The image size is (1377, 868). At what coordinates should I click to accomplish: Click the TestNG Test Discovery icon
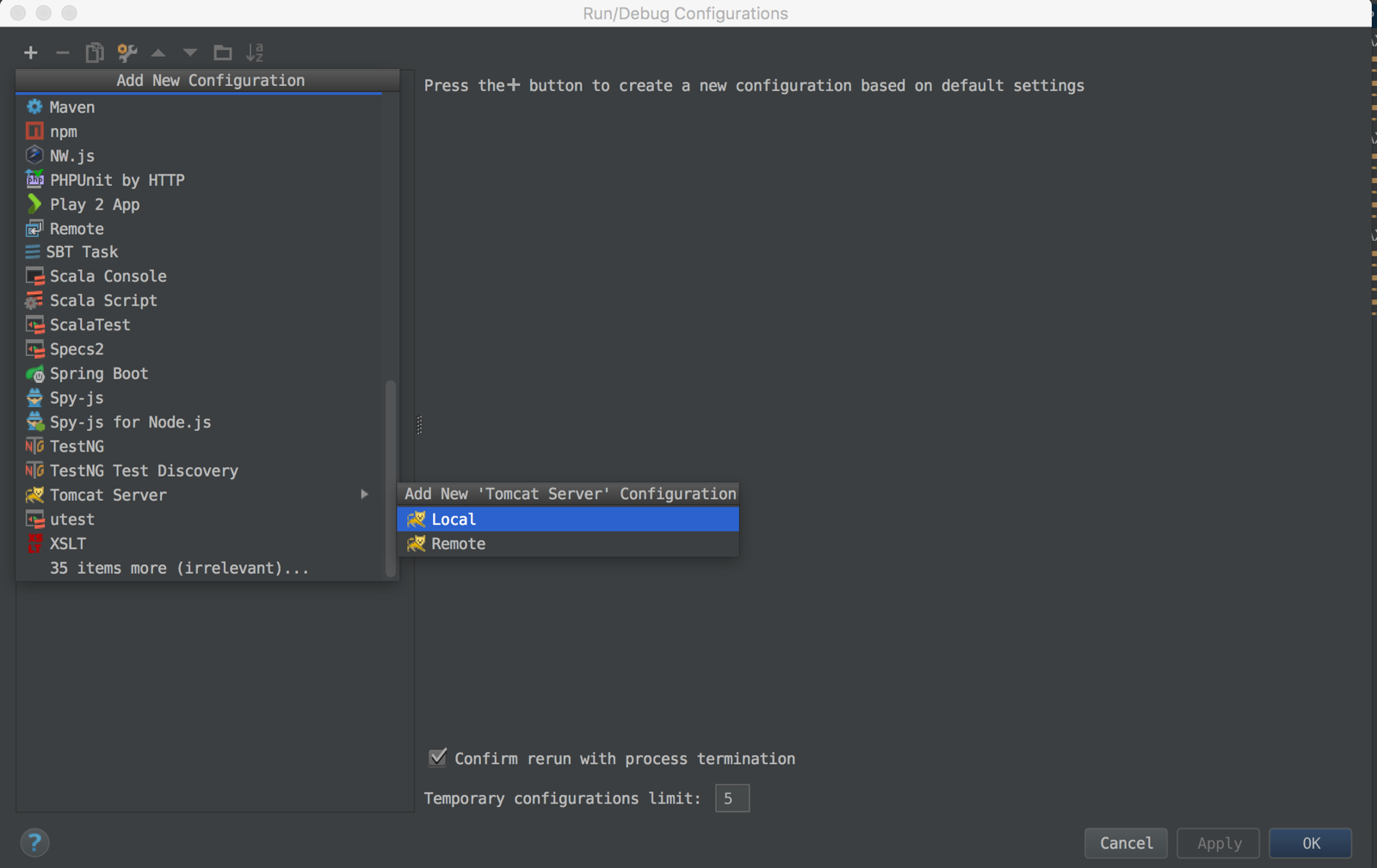pos(34,470)
